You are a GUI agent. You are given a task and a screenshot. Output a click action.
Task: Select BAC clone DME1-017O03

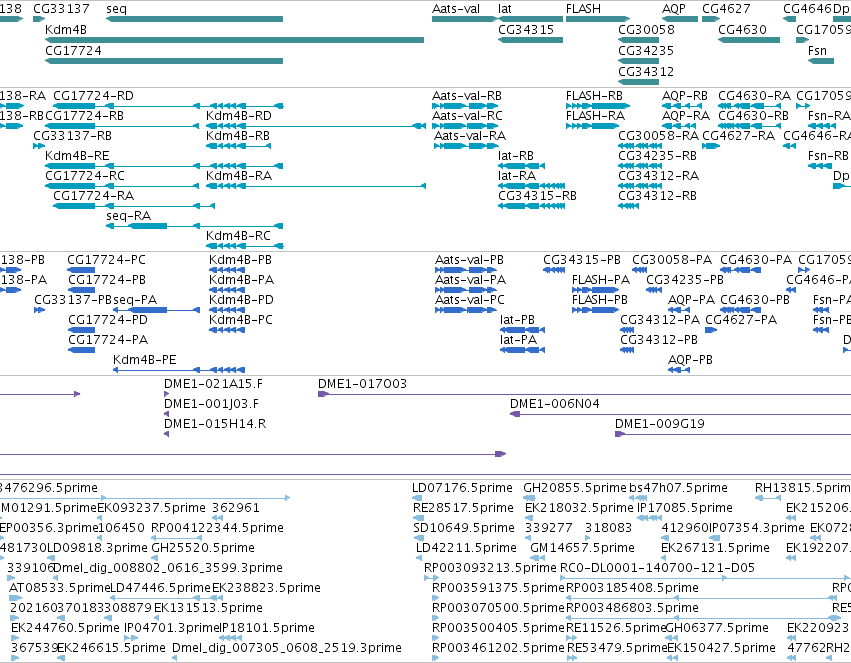[x=363, y=384]
